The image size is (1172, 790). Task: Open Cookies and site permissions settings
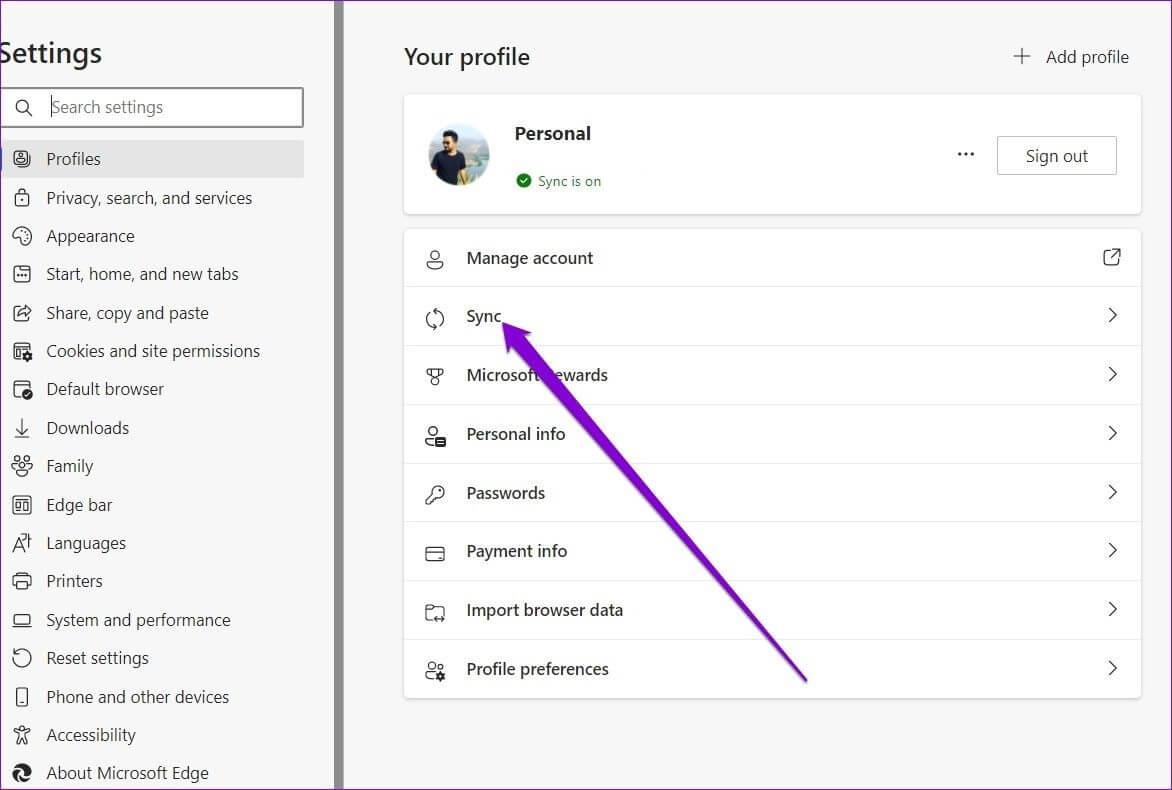152,351
